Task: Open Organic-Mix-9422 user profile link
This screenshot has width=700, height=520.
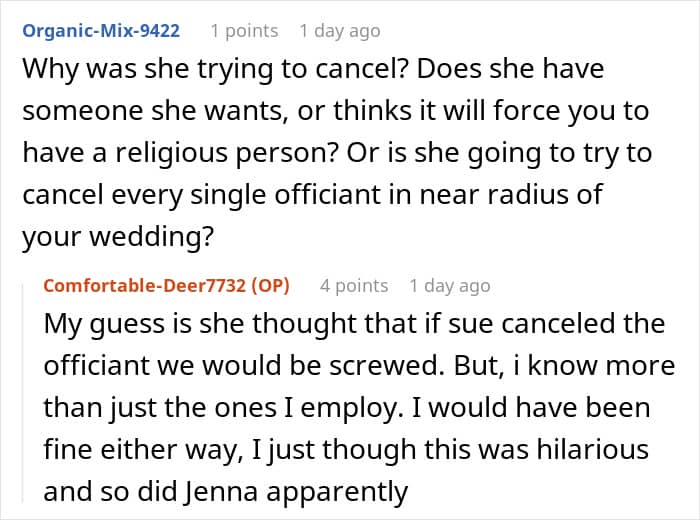Action: pyautogui.click(x=101, y=30)
